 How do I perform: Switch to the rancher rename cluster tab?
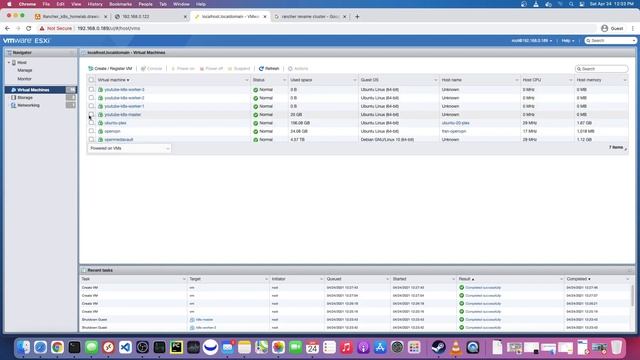310,17
